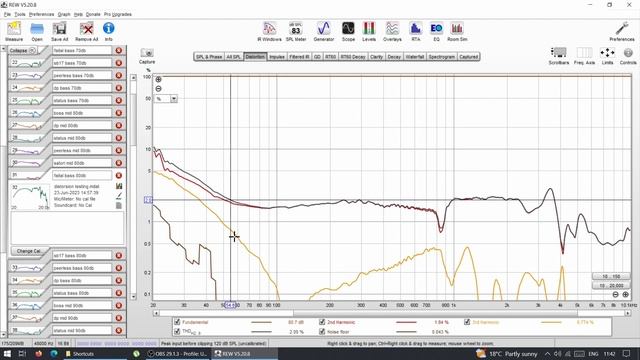Open the Graph menu
The height and width of the screenshot is (360, 640).
tap(64, 14)
